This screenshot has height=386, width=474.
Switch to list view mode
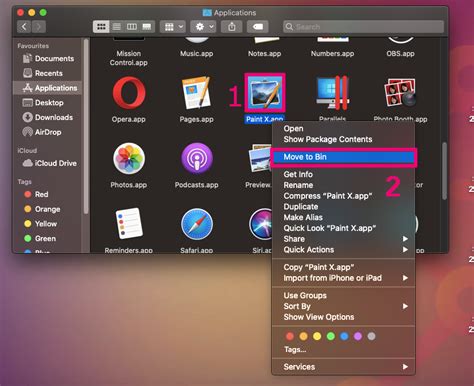[x=117, y=27]
